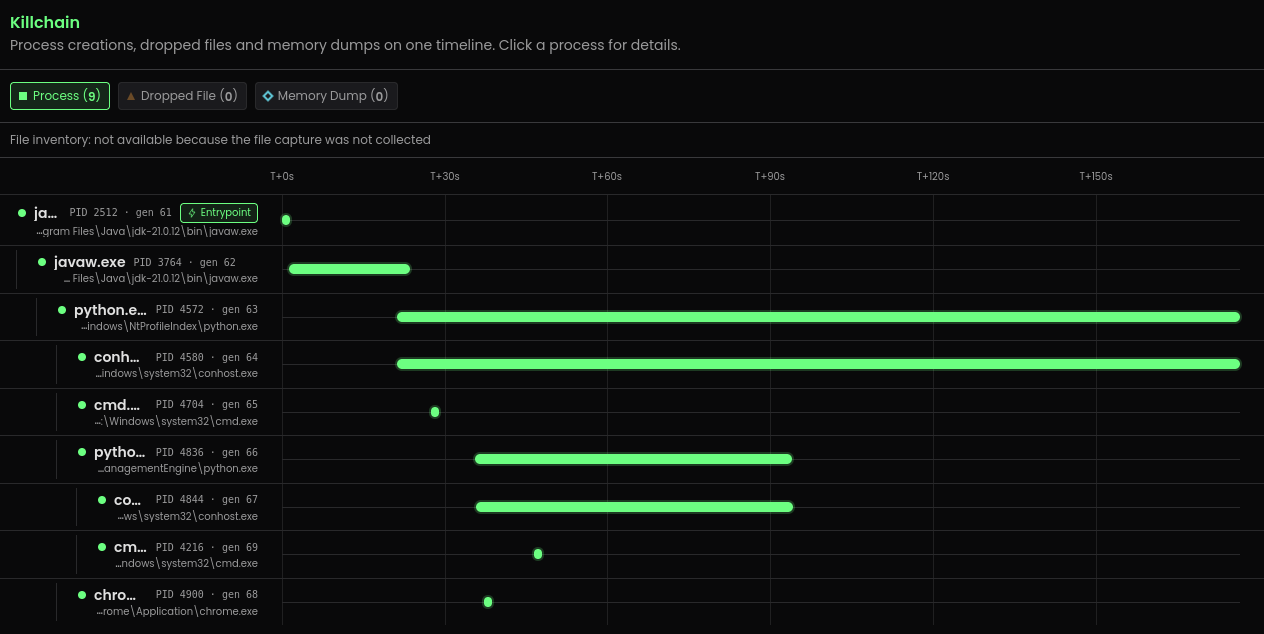Viewport: 1264px width, 634px height.
Task: Click the path text ending anagementEngine\python.exe
Action: tap(178, 468)
